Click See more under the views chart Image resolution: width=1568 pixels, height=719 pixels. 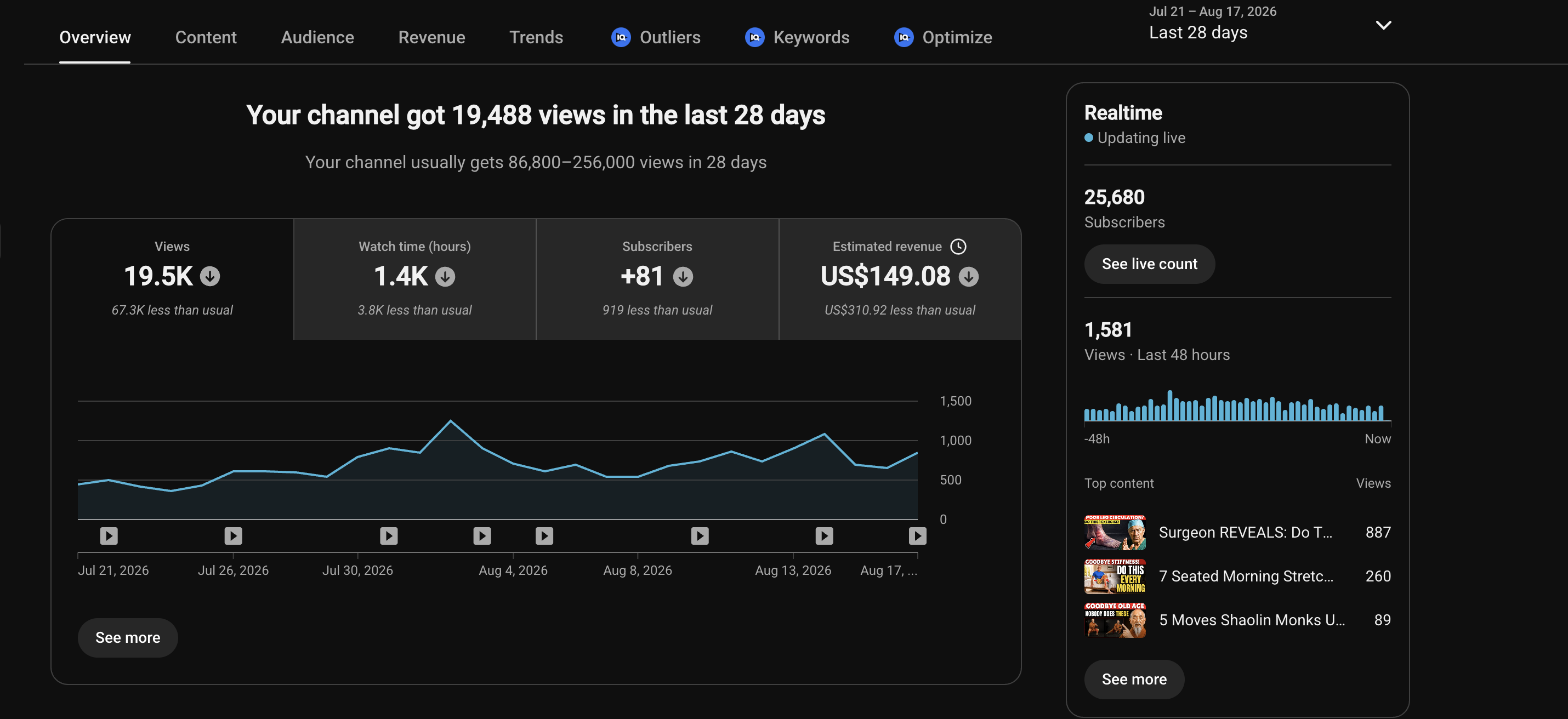[128, 637]
